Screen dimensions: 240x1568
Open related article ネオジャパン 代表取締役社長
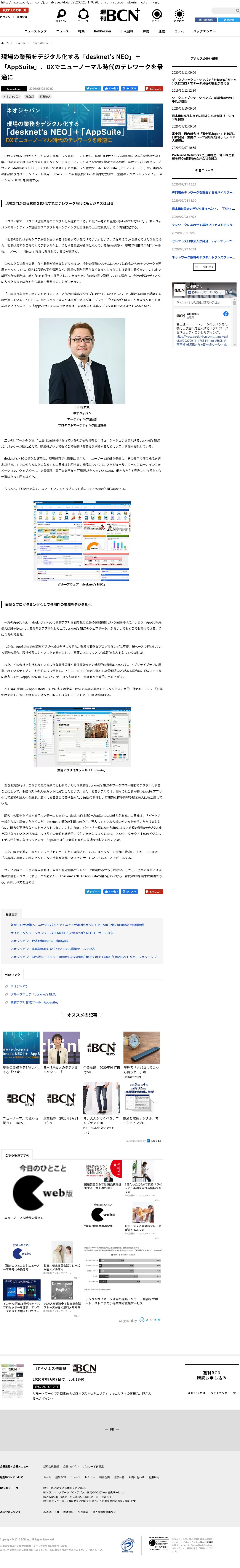[x=40, y=941]
